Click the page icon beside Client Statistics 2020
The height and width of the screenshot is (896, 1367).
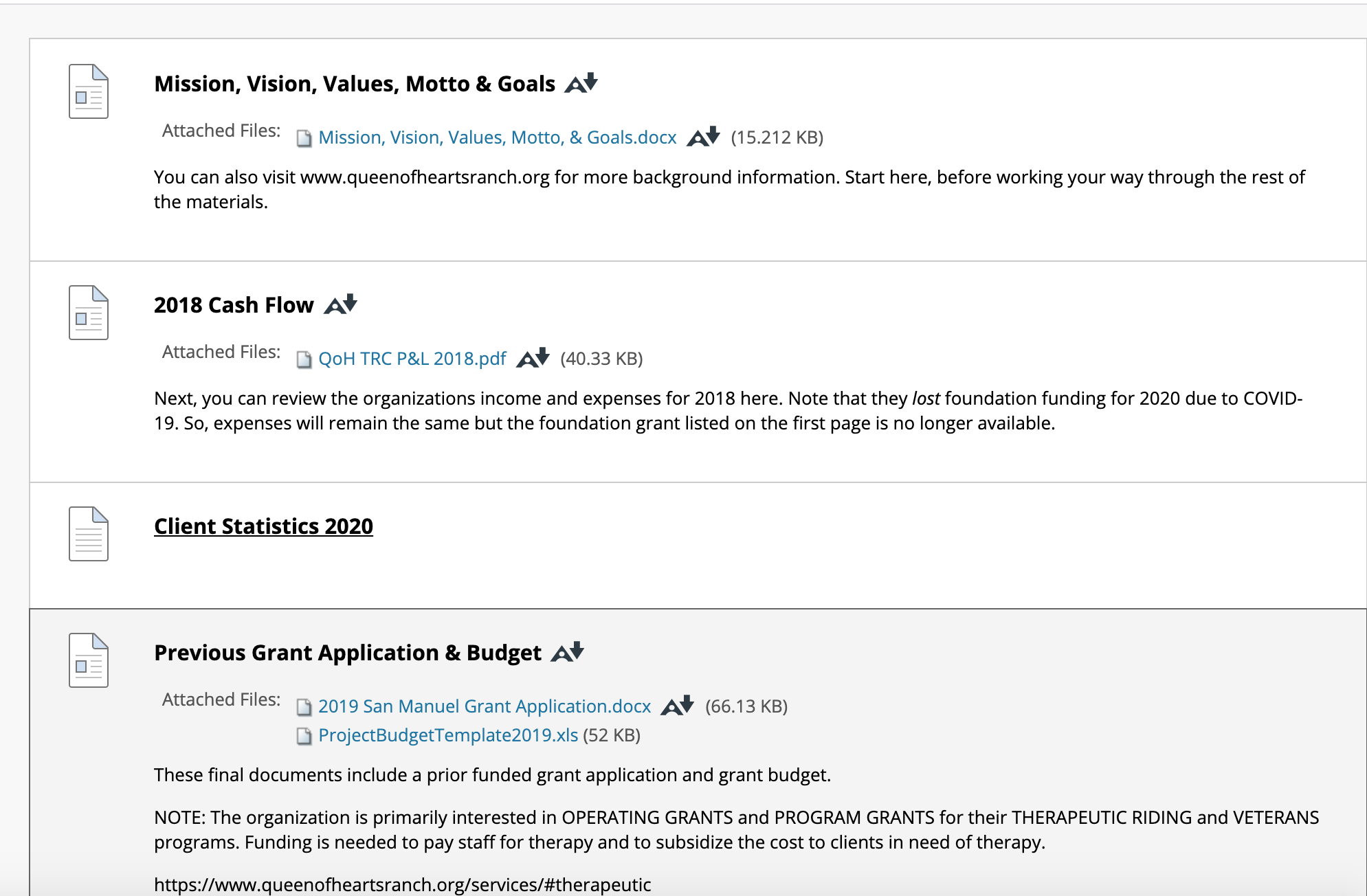tap(89, 534)
